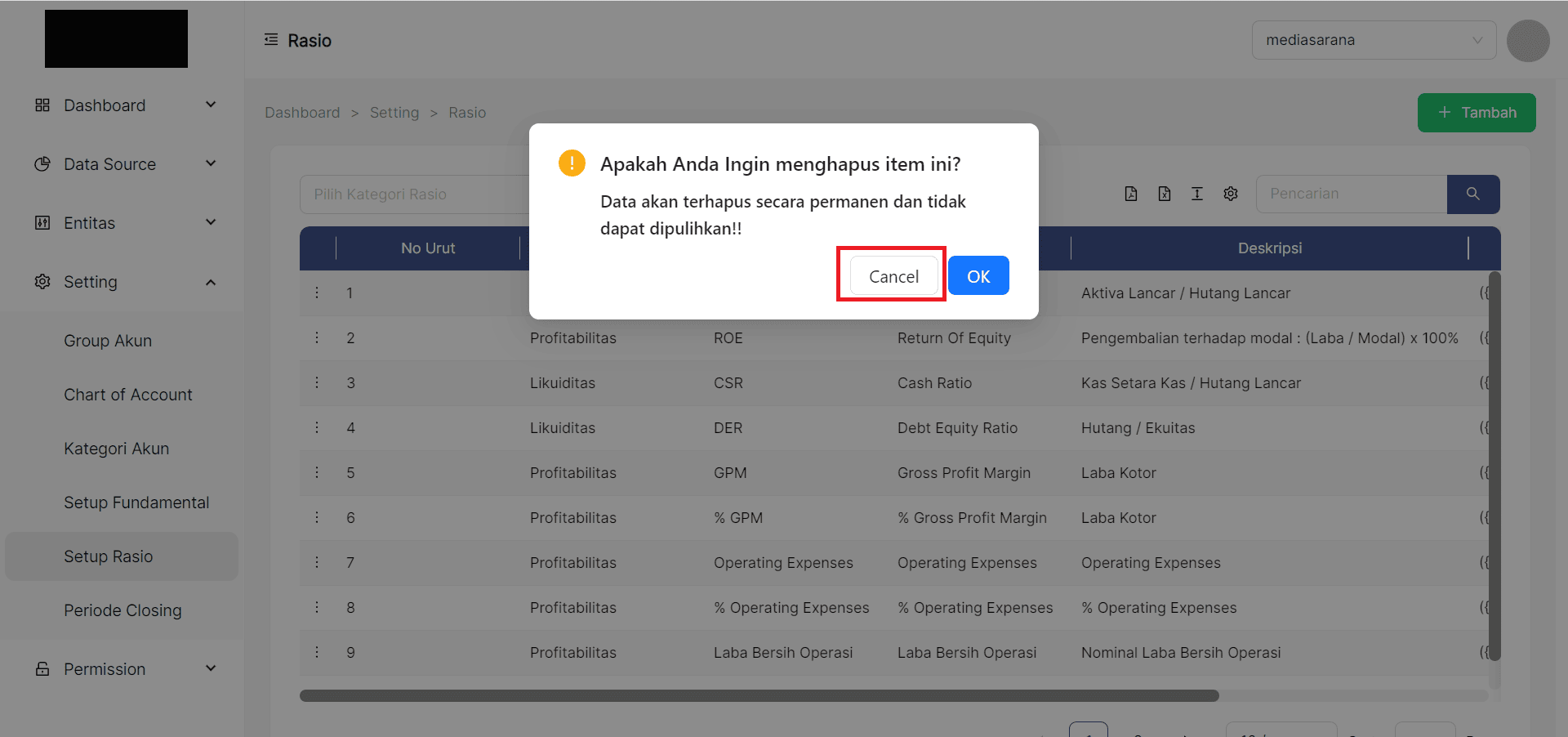1568x737 pixels.
Task: Click the magnifier search button
Action: point(1472,194)
